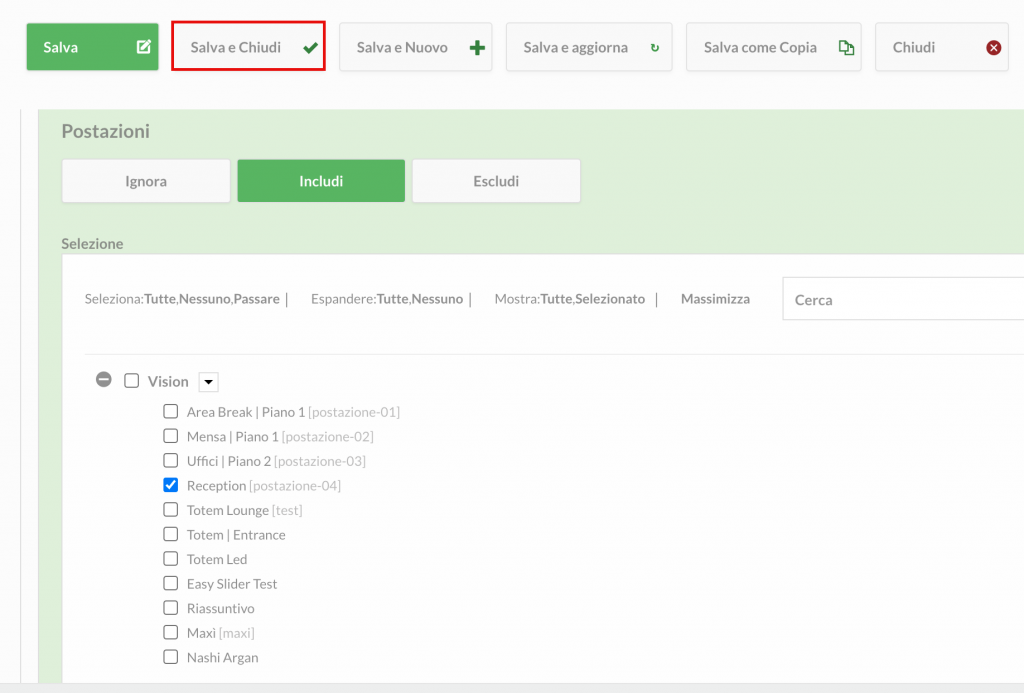This screenshot has width=1024, height=693.
Task: Check the Totem | Entrance checkbox
Action: pos(170,534)
